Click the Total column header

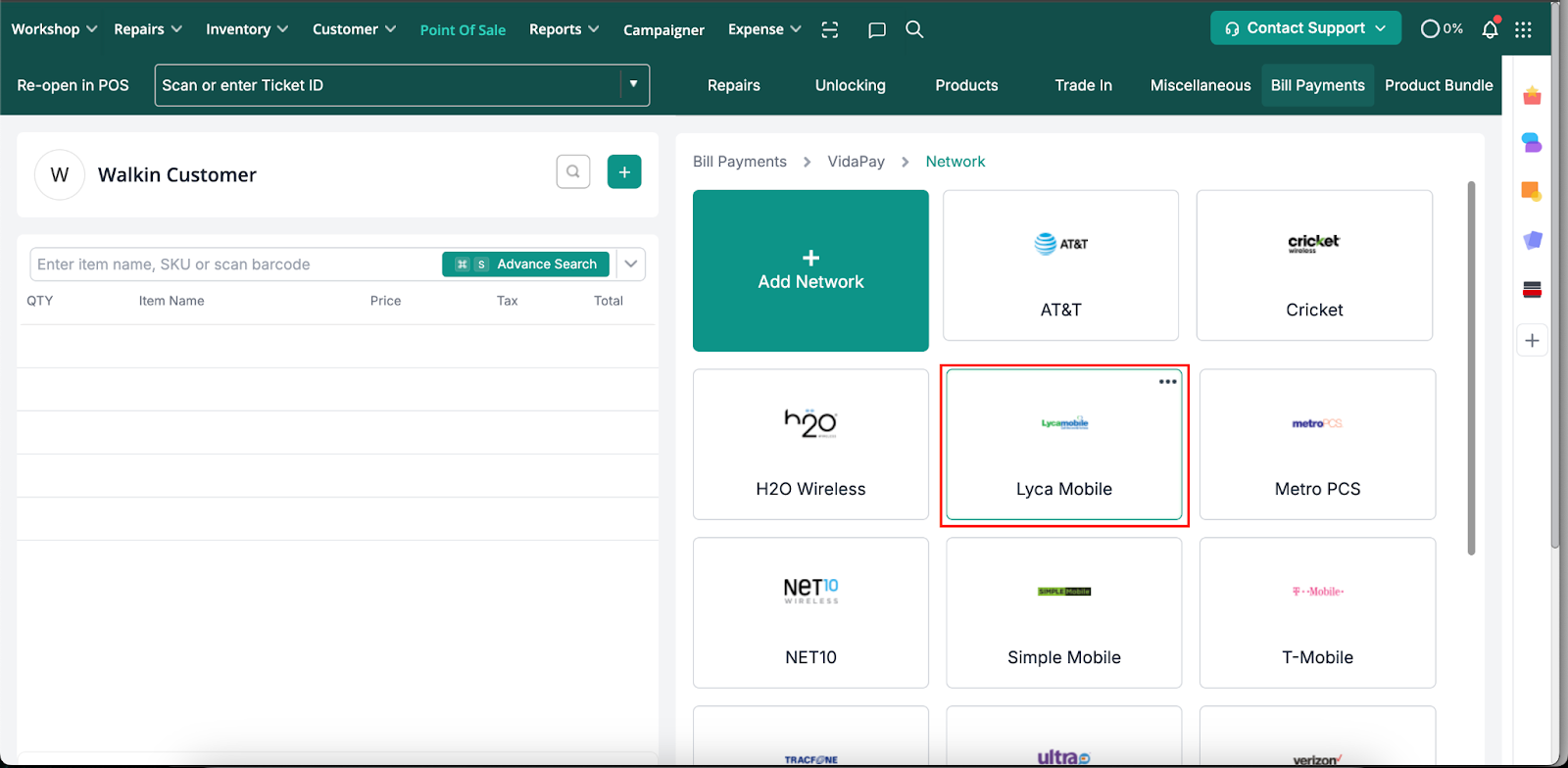pos(609,301)
